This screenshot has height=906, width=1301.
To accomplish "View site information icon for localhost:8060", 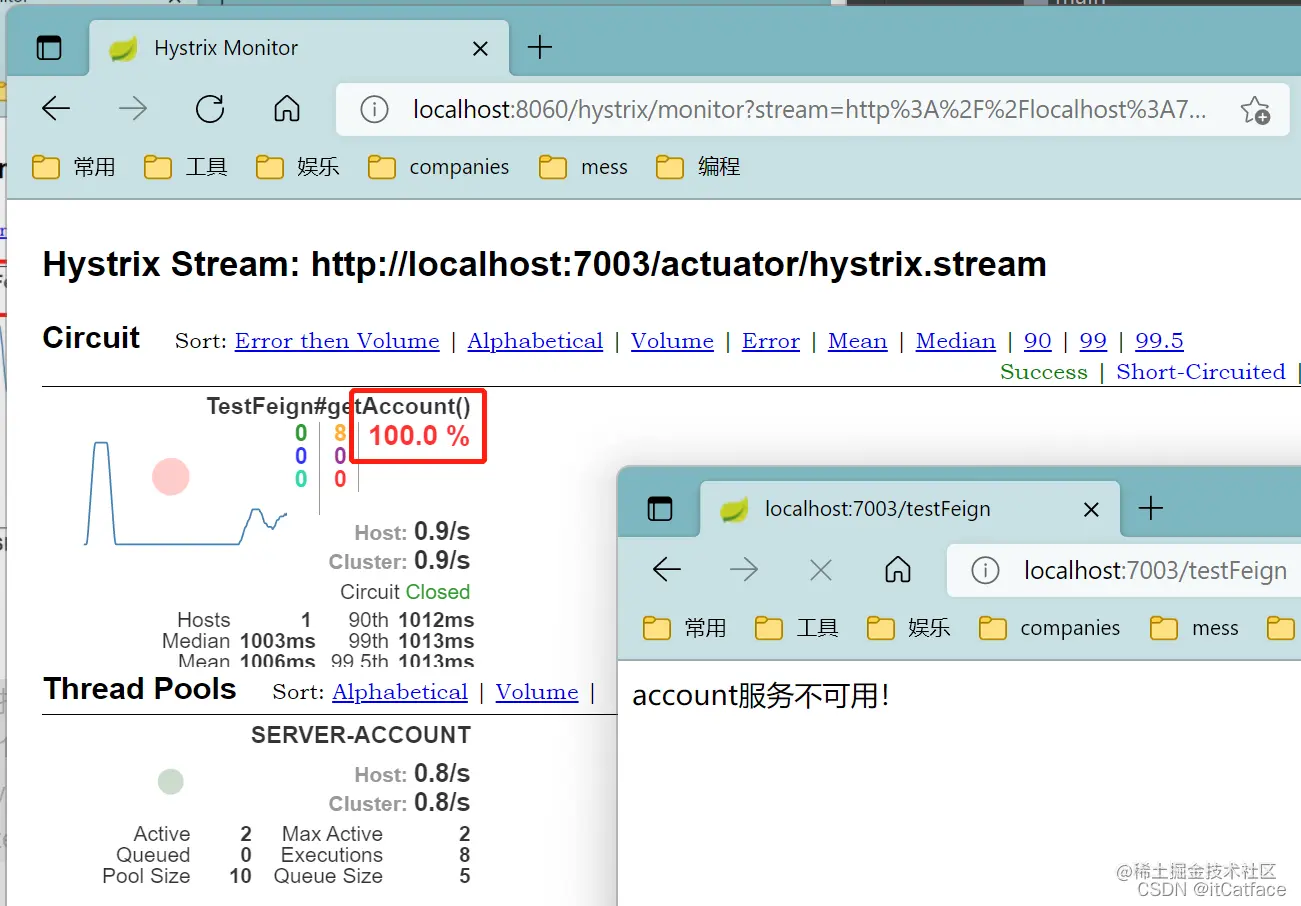I will click(374, 110).
